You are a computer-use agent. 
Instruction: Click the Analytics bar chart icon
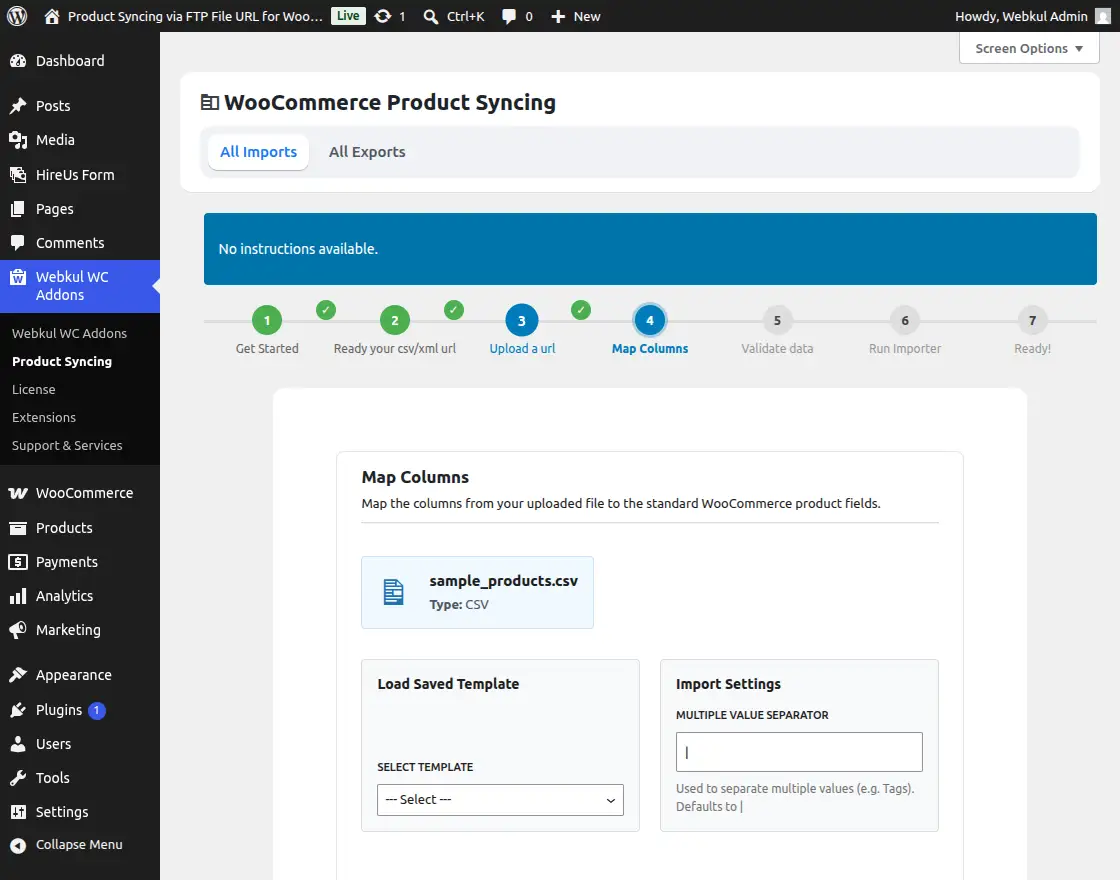(18, 596)
